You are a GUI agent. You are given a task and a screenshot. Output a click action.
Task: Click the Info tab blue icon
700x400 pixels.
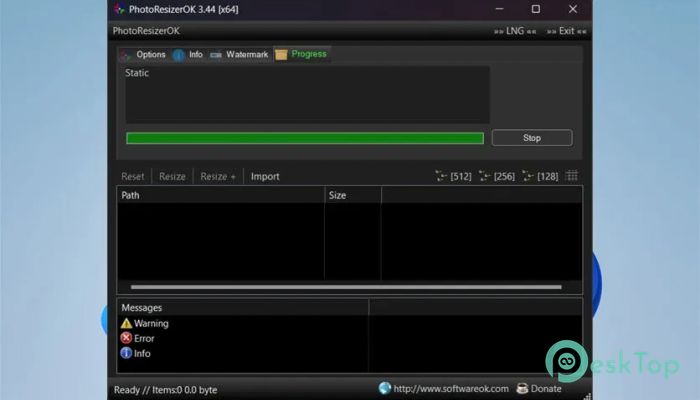click(179, 55)
